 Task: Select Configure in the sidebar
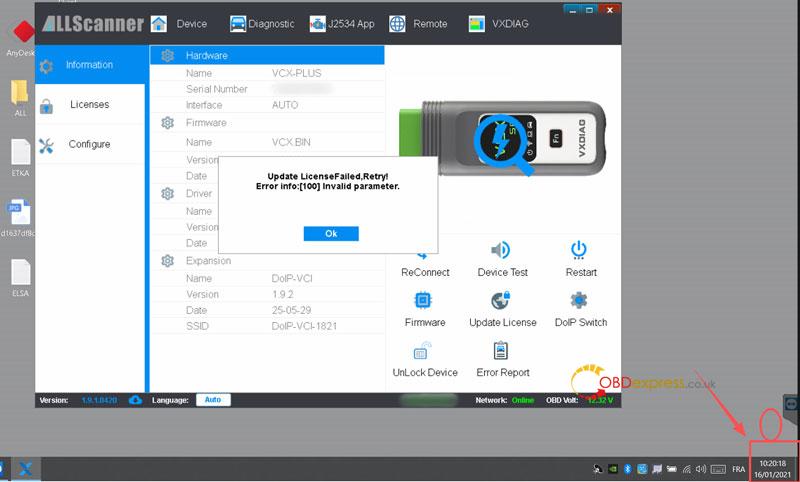tap(90, 144)
